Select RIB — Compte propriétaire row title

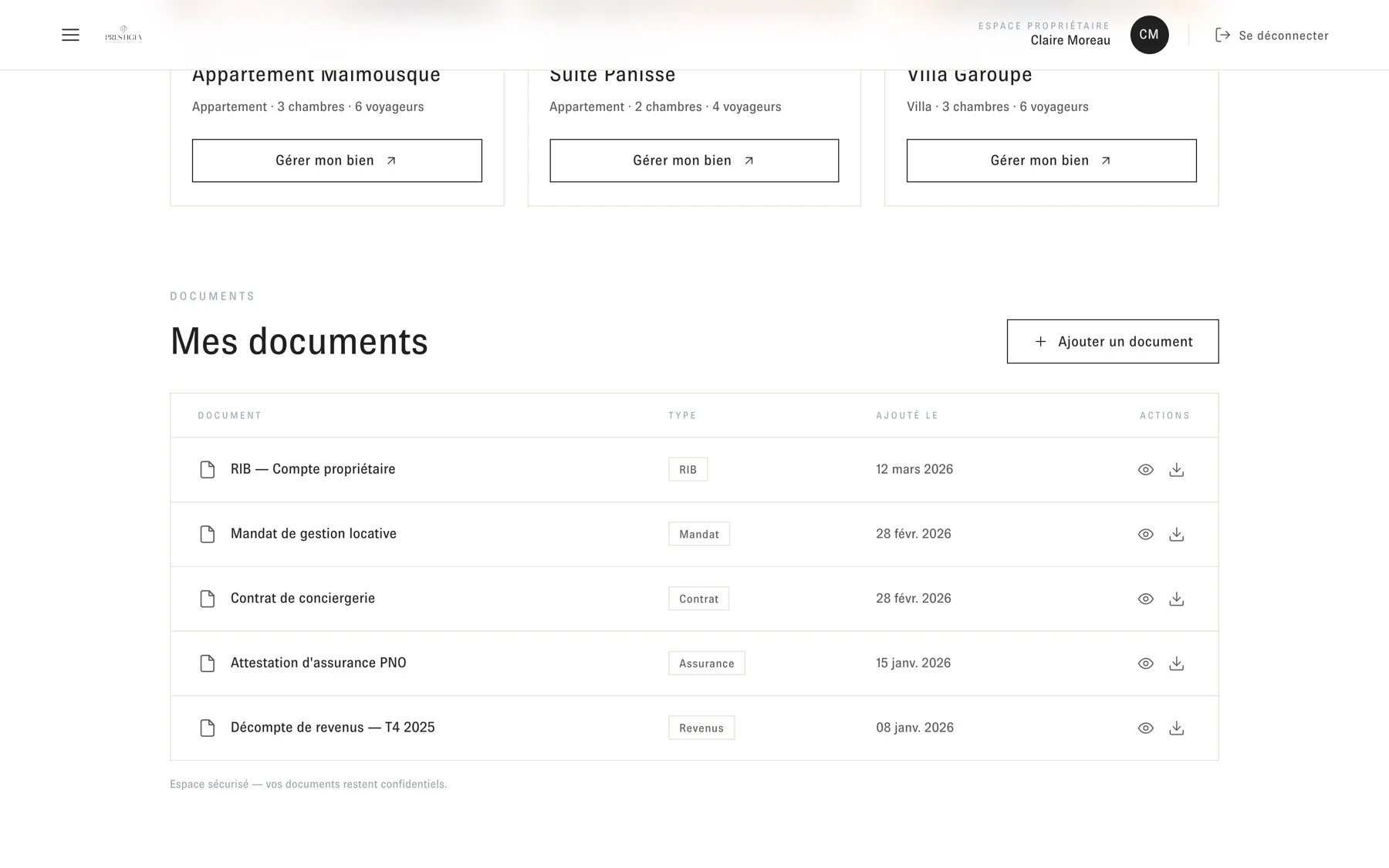[313, 469]
